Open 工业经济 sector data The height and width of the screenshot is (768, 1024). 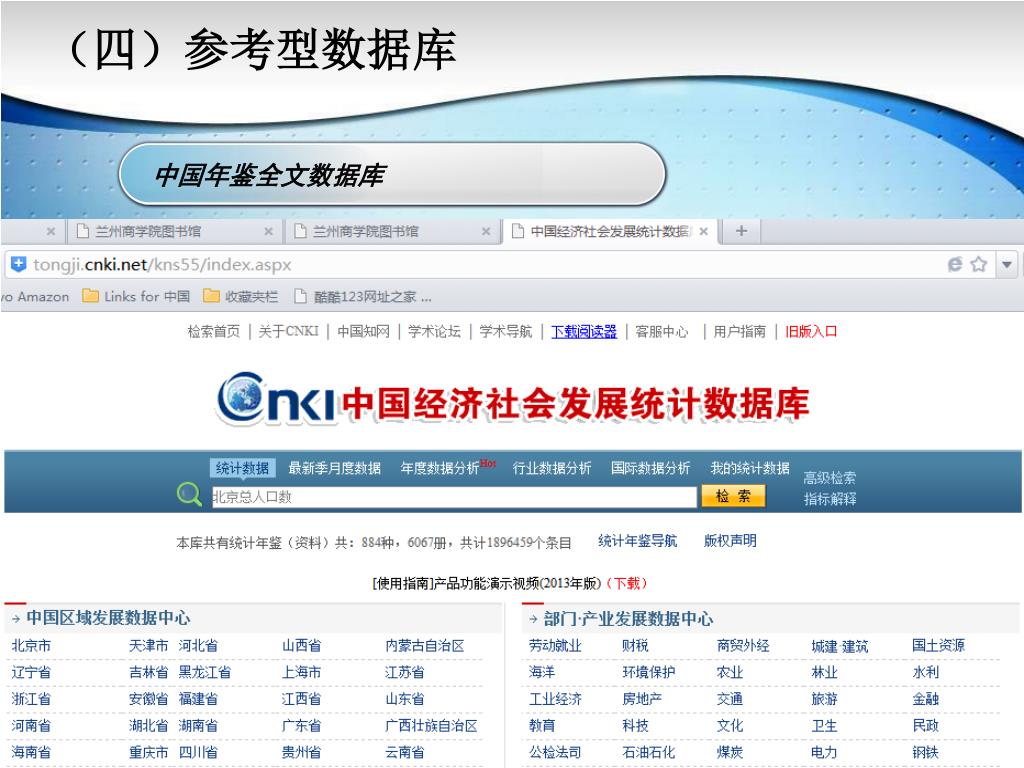tap(555, 699)
